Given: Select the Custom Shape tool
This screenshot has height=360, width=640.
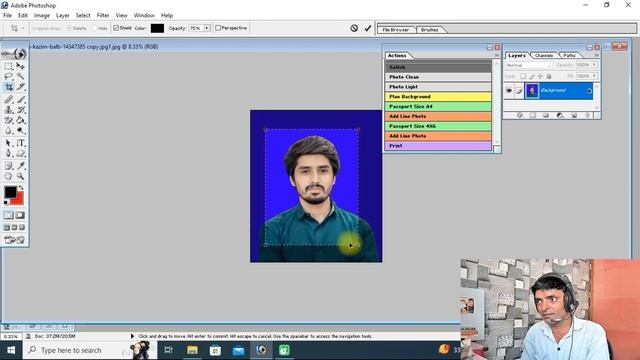Looking at the screenshot, I should (x=20, y=153).
